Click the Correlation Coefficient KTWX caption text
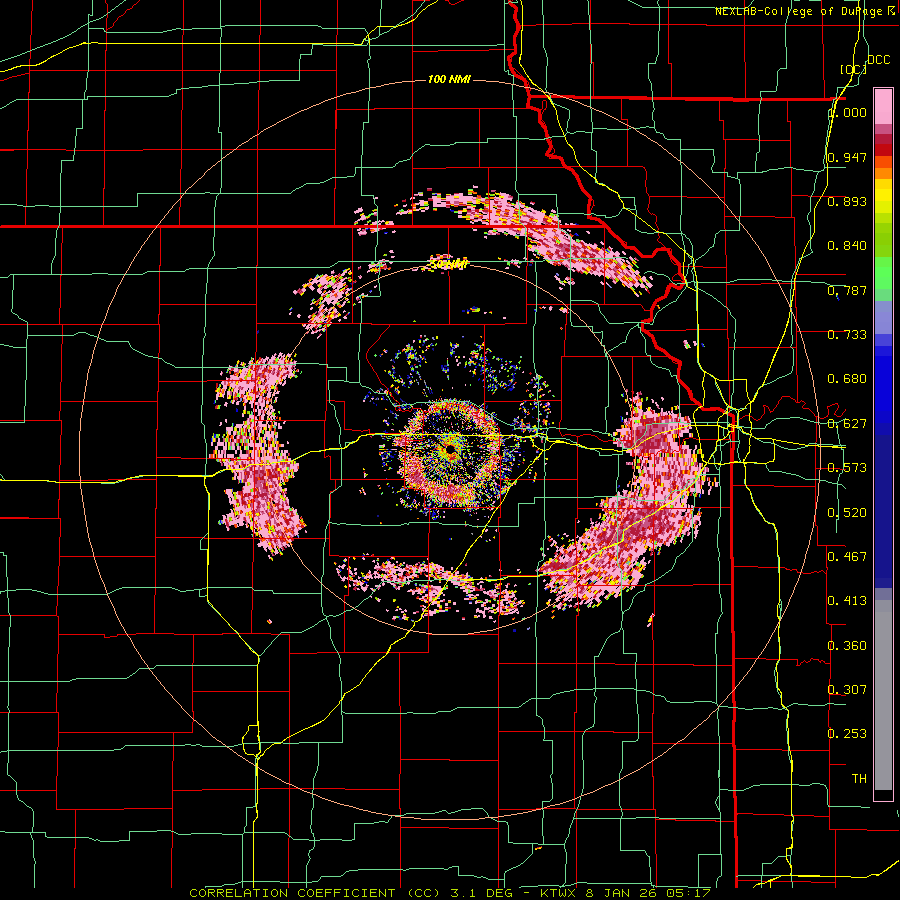The width and height of the screenshot is (900, 900). (x=449, y=893)
